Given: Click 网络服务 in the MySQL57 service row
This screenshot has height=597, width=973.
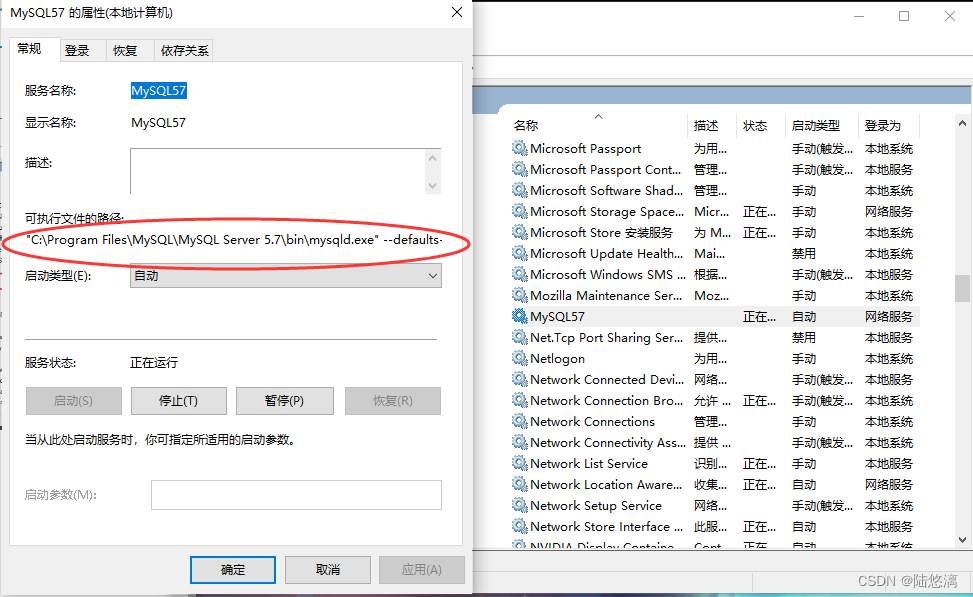Looking at the screenshot, I should [x=889, y=316].
